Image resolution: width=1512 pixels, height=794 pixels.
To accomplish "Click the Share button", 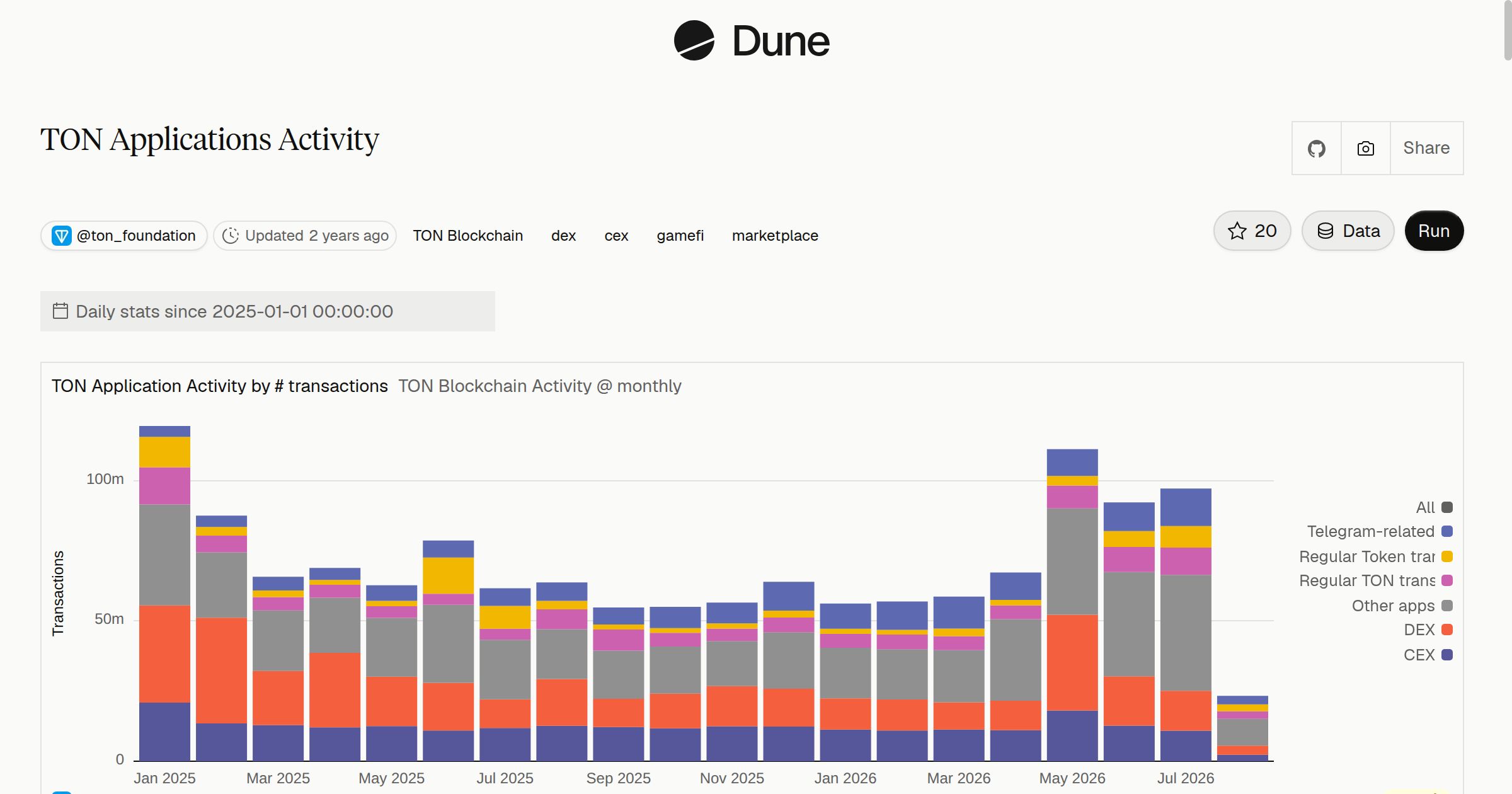I will (x=1426, y=148).
